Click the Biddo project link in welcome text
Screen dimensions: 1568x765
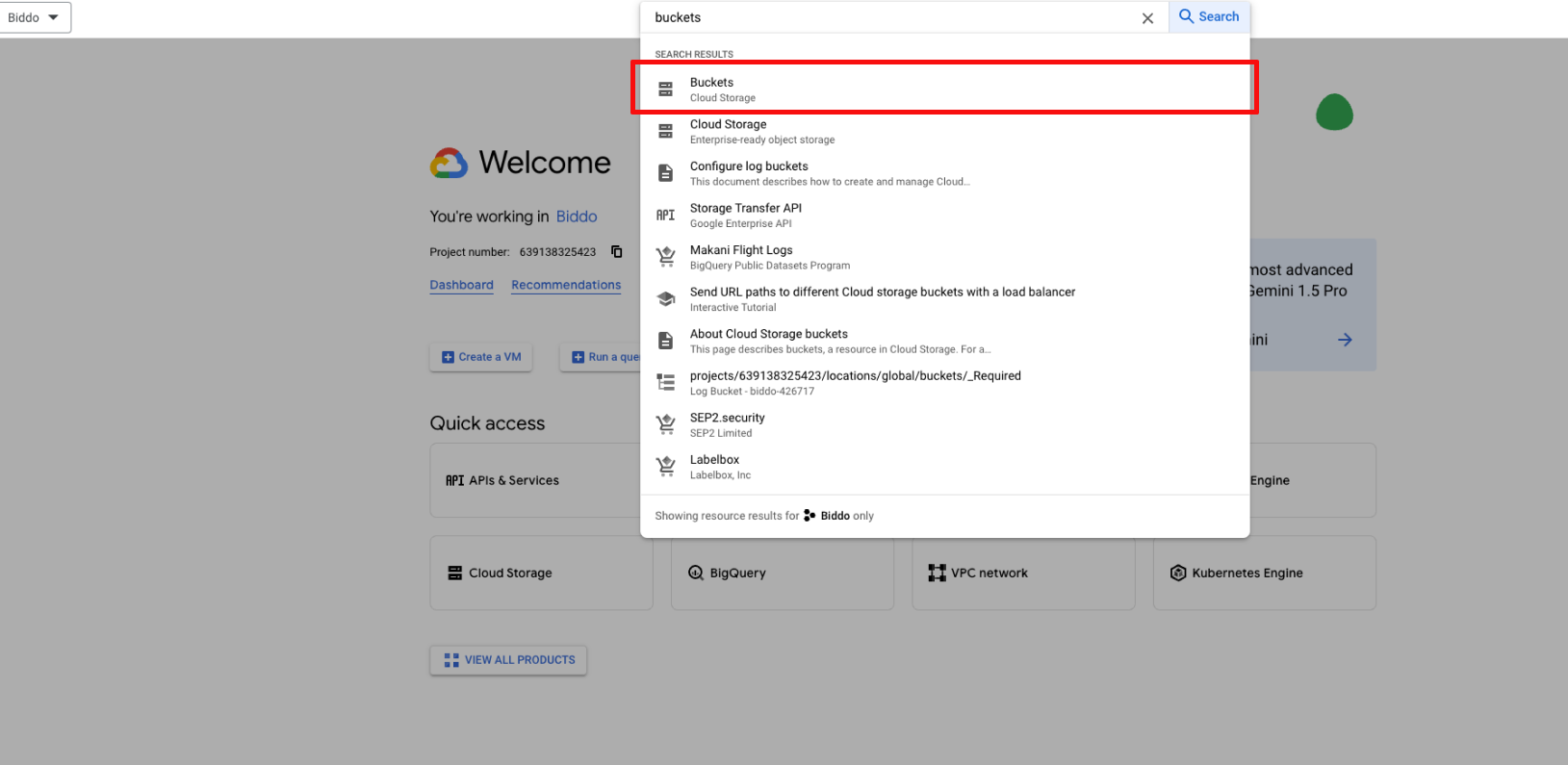coord(577,217)
